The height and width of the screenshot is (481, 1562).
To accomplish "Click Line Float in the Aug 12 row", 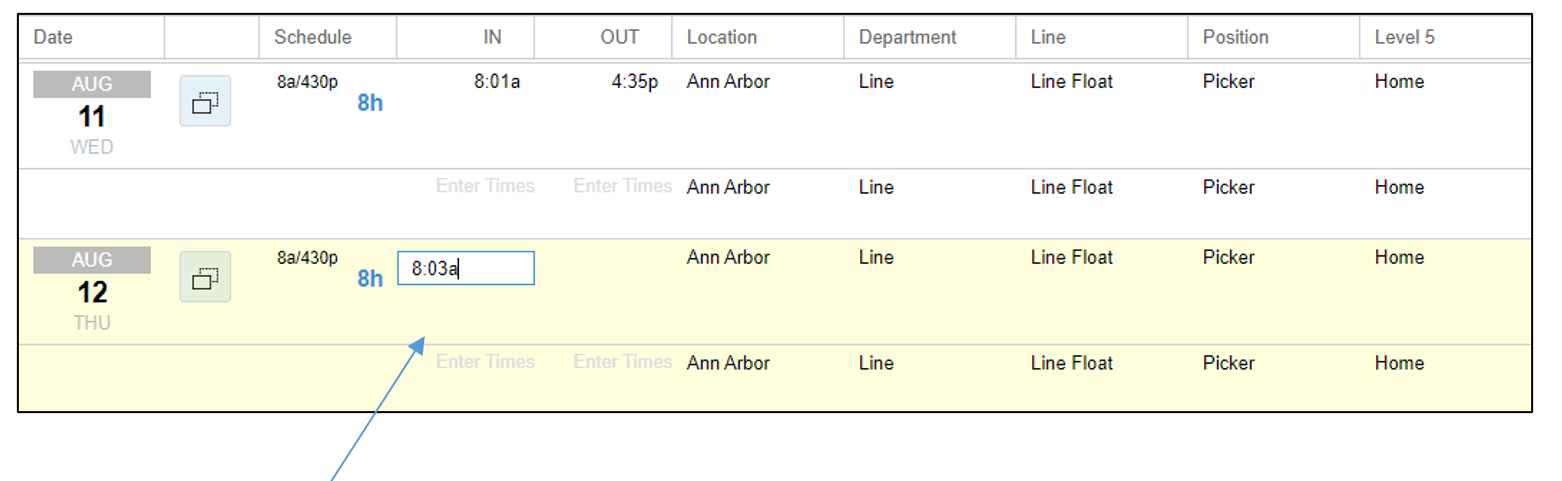I will click(1072, 257).
